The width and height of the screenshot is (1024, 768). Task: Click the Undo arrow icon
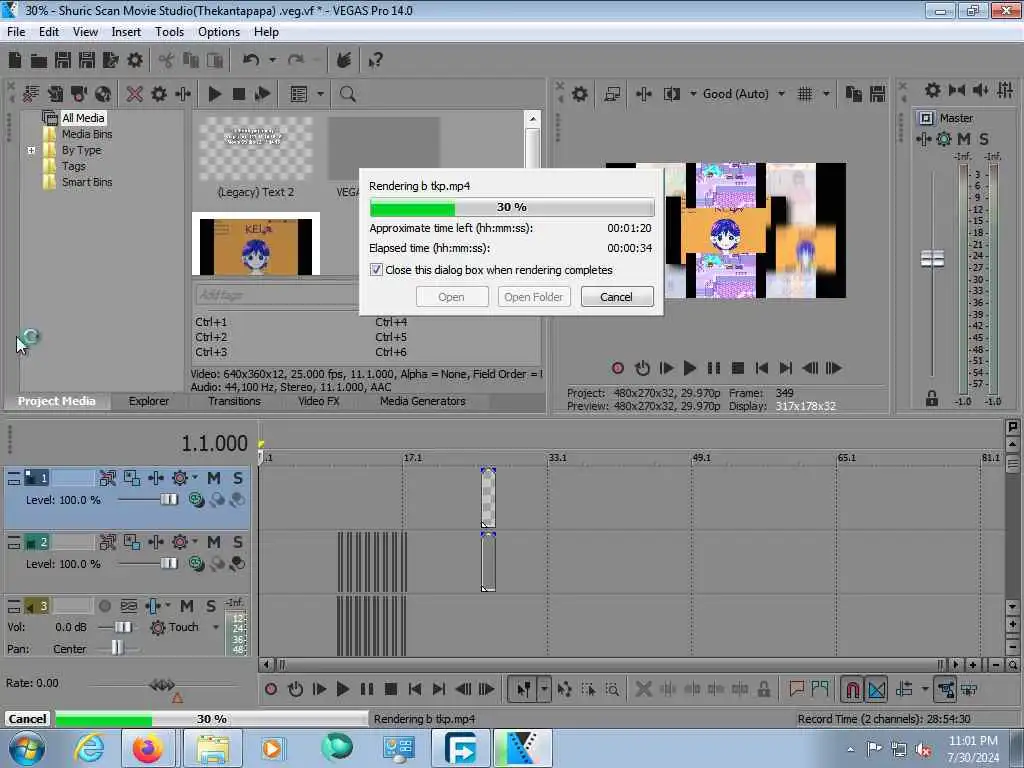tap(251, 60)
